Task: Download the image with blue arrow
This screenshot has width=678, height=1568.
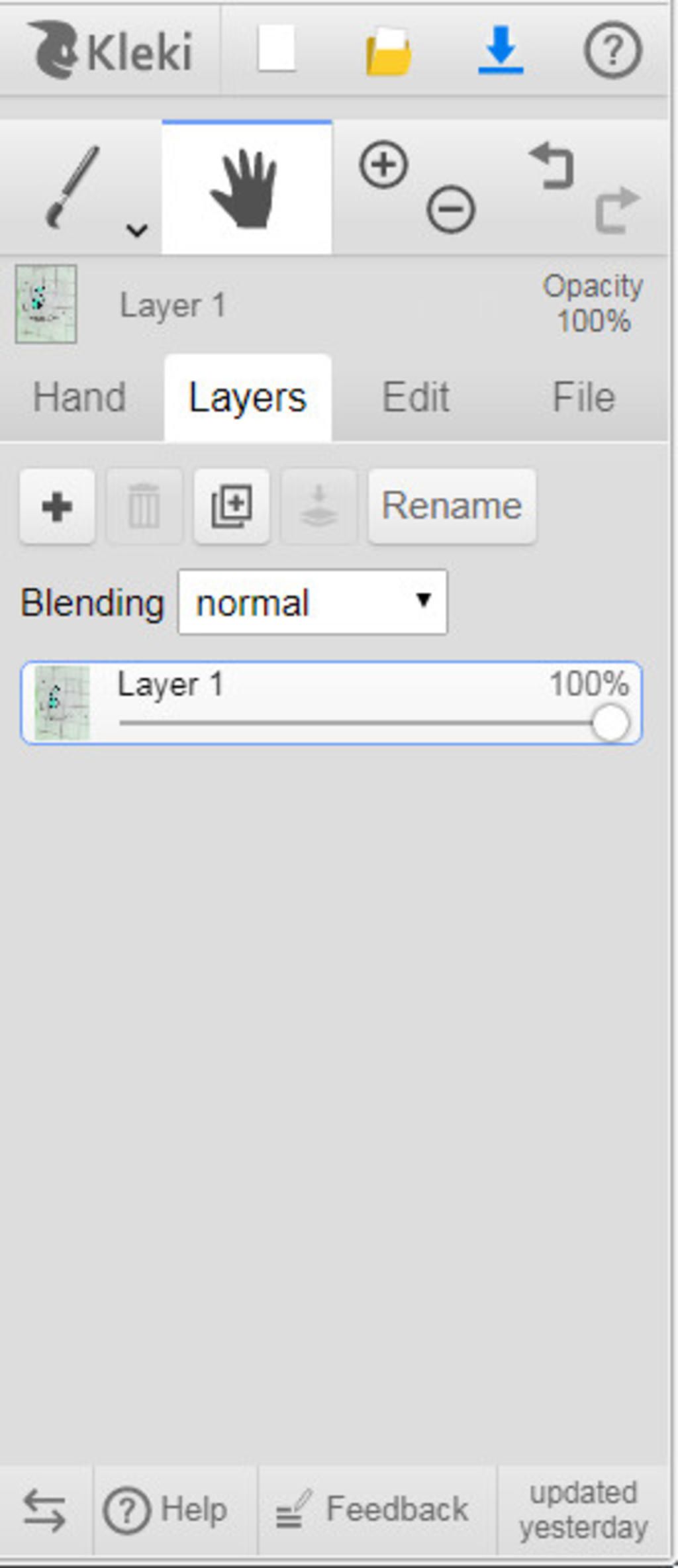Action: [501, 50]
